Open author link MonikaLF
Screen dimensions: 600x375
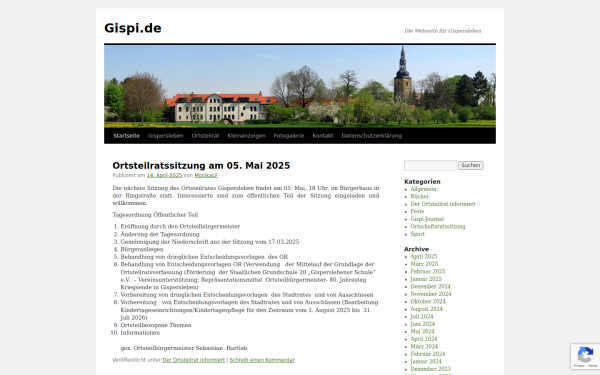tap(206, 175)
